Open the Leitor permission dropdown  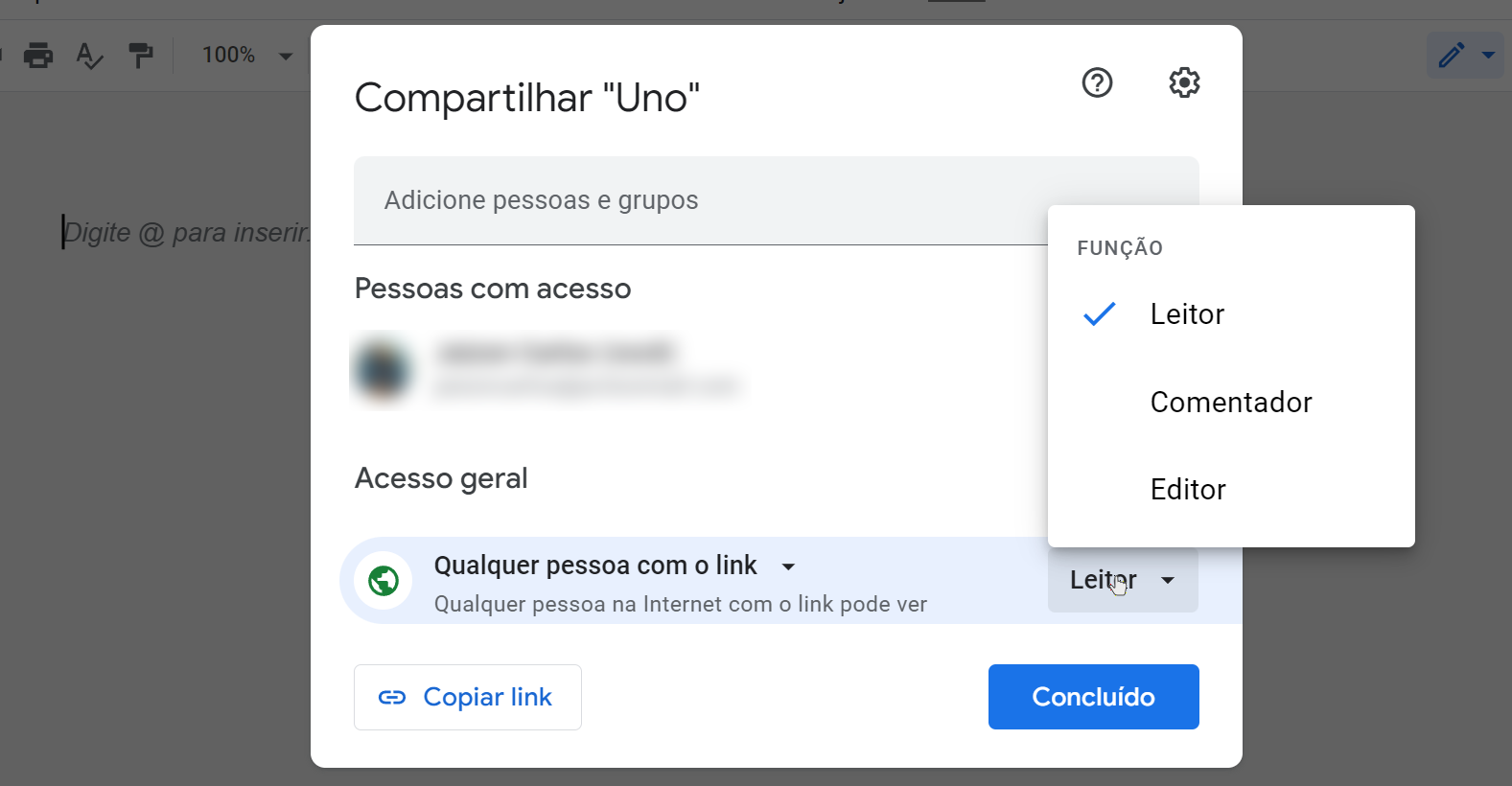click(1122, 579)
